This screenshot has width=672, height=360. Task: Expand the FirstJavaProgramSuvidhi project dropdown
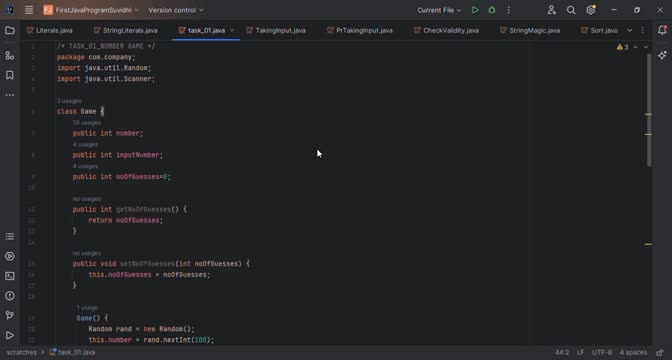pos(91,10)
